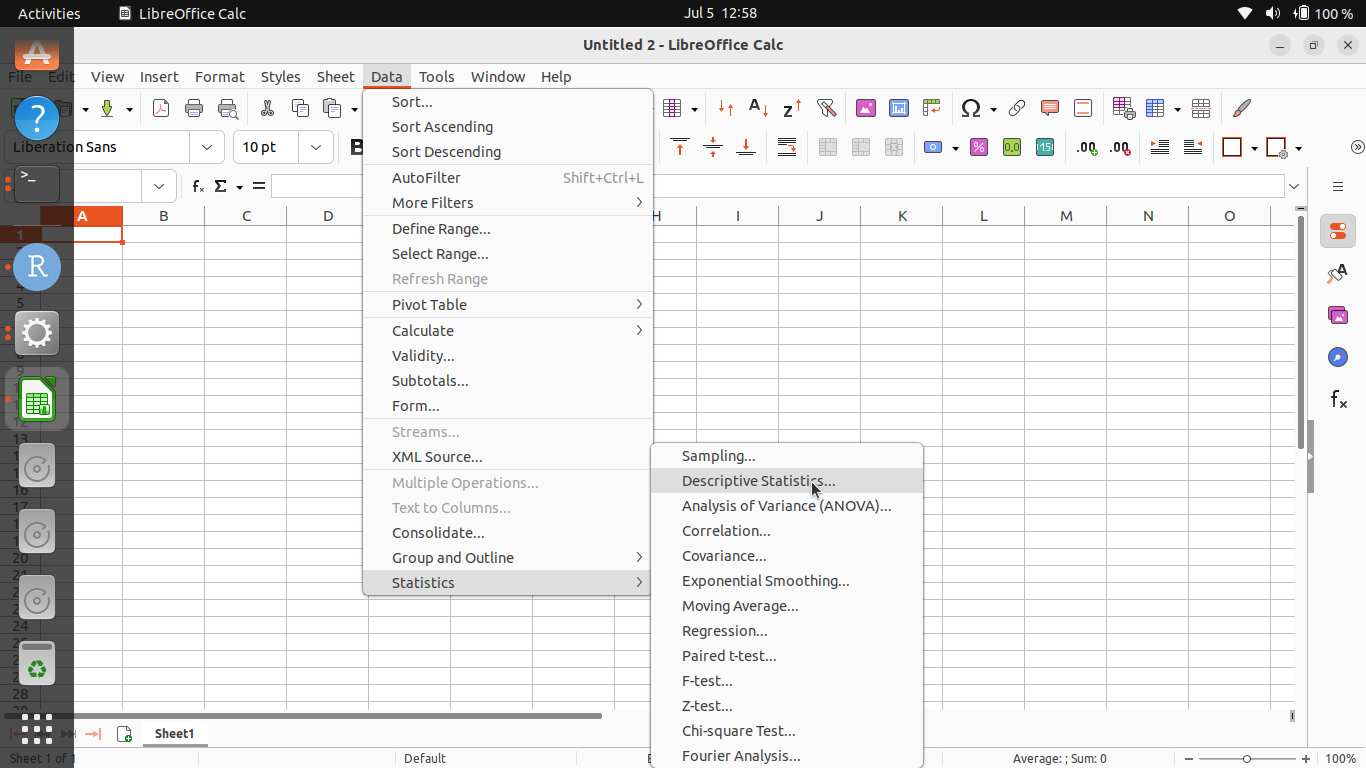Toggle the AutoFilter funnel icon
This screenshot has height=768, width=1366.
[826, 108]
